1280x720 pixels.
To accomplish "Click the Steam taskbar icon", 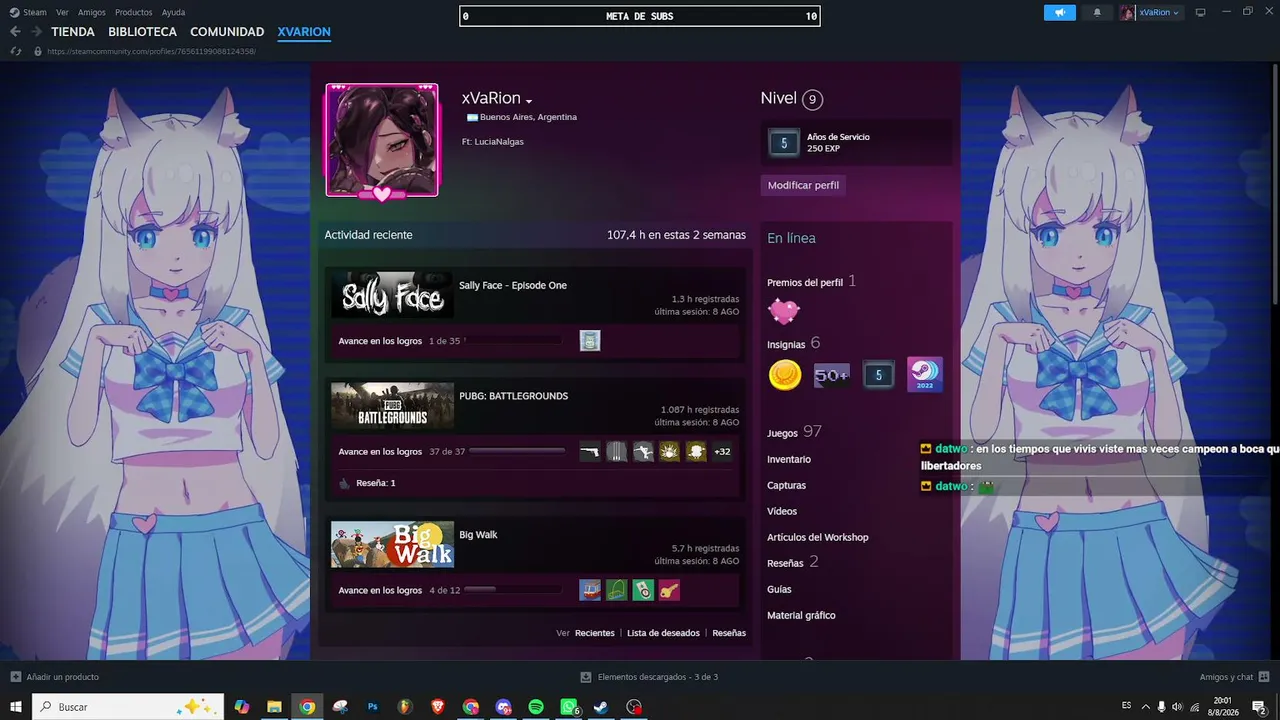I will click(x=601, y=707).
